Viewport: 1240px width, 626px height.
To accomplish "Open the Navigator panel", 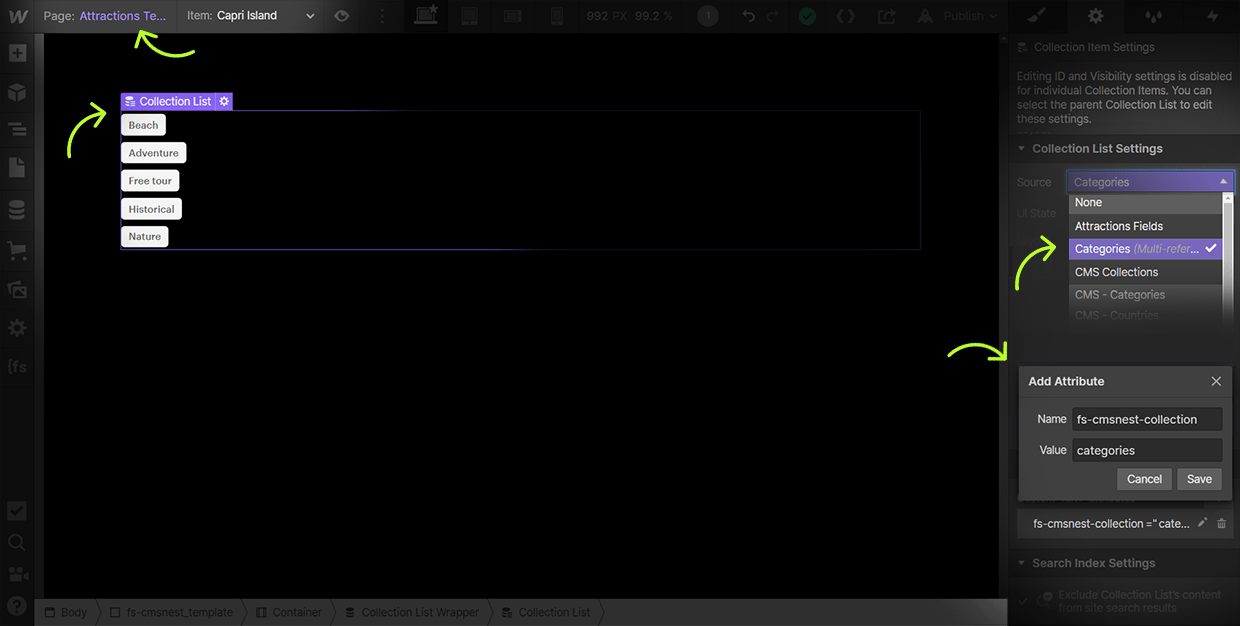I will click(x=17, y=130).
